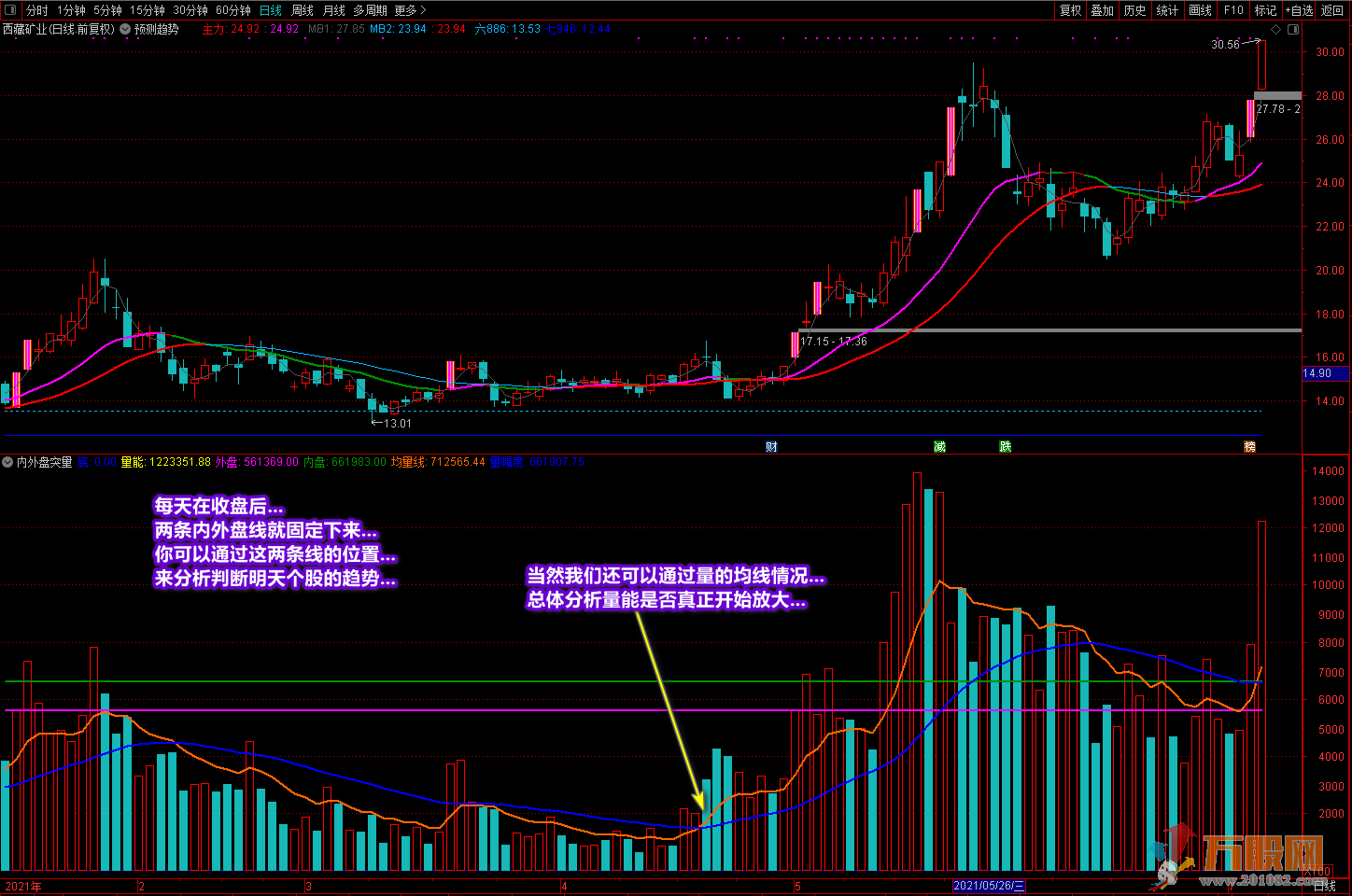The height and width of the screenshot is (896, 1352).
Task: Select the 5分钟 period tab
Action: [107, 10]
